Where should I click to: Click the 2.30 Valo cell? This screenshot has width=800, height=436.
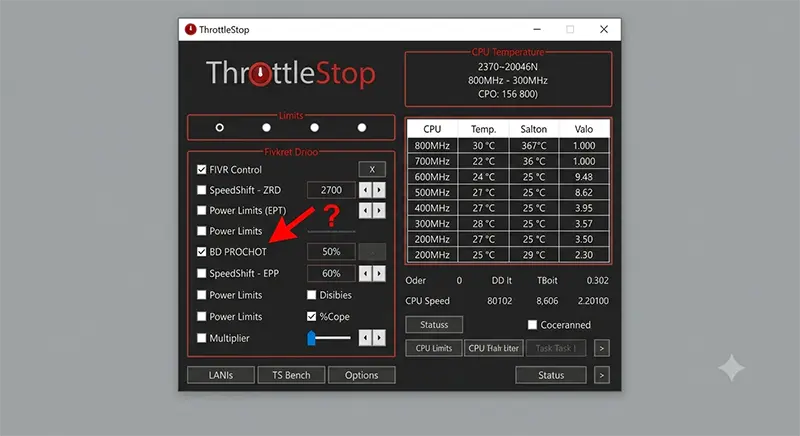(584, 254)
